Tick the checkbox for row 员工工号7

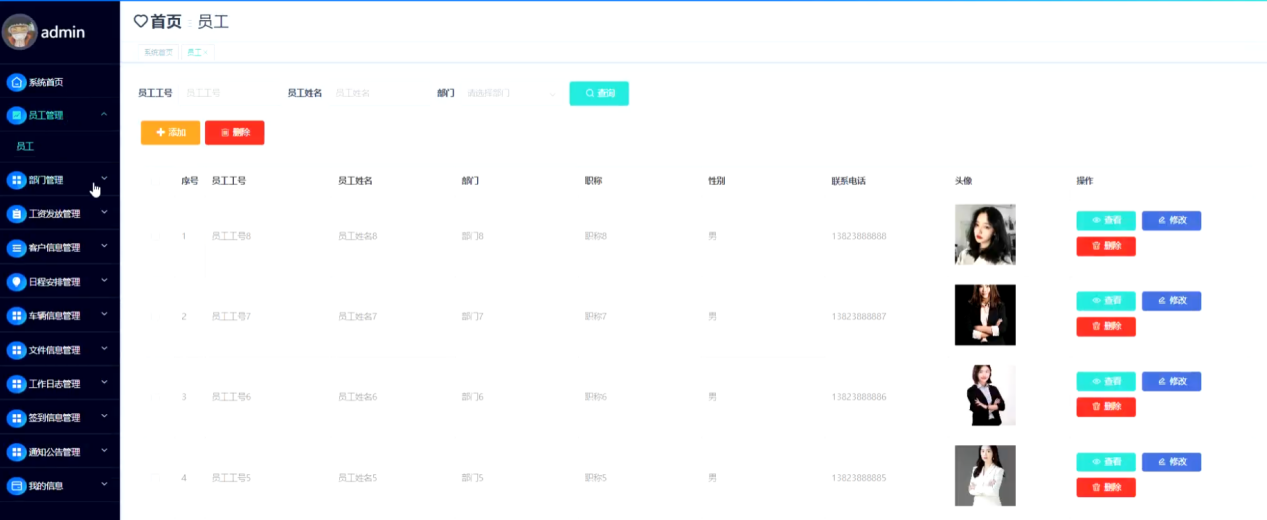(155, 316)
